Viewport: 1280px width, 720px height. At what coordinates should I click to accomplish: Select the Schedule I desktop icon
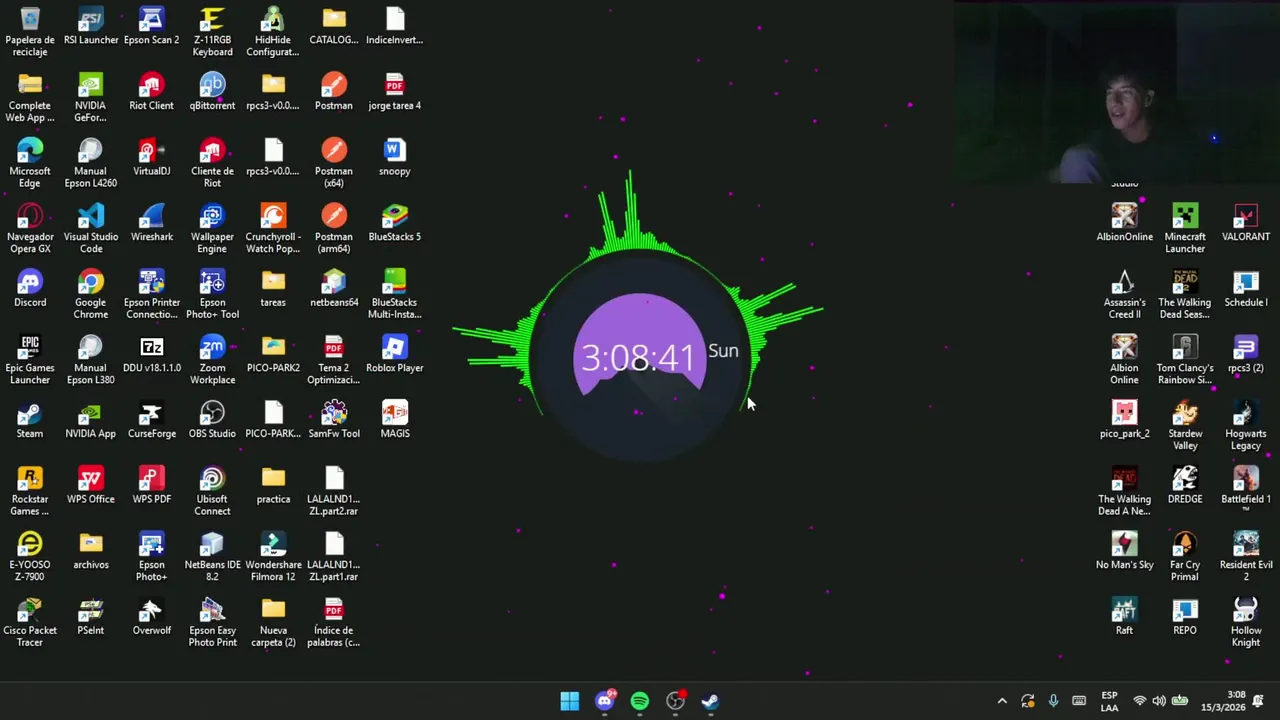click(1246, 289)
